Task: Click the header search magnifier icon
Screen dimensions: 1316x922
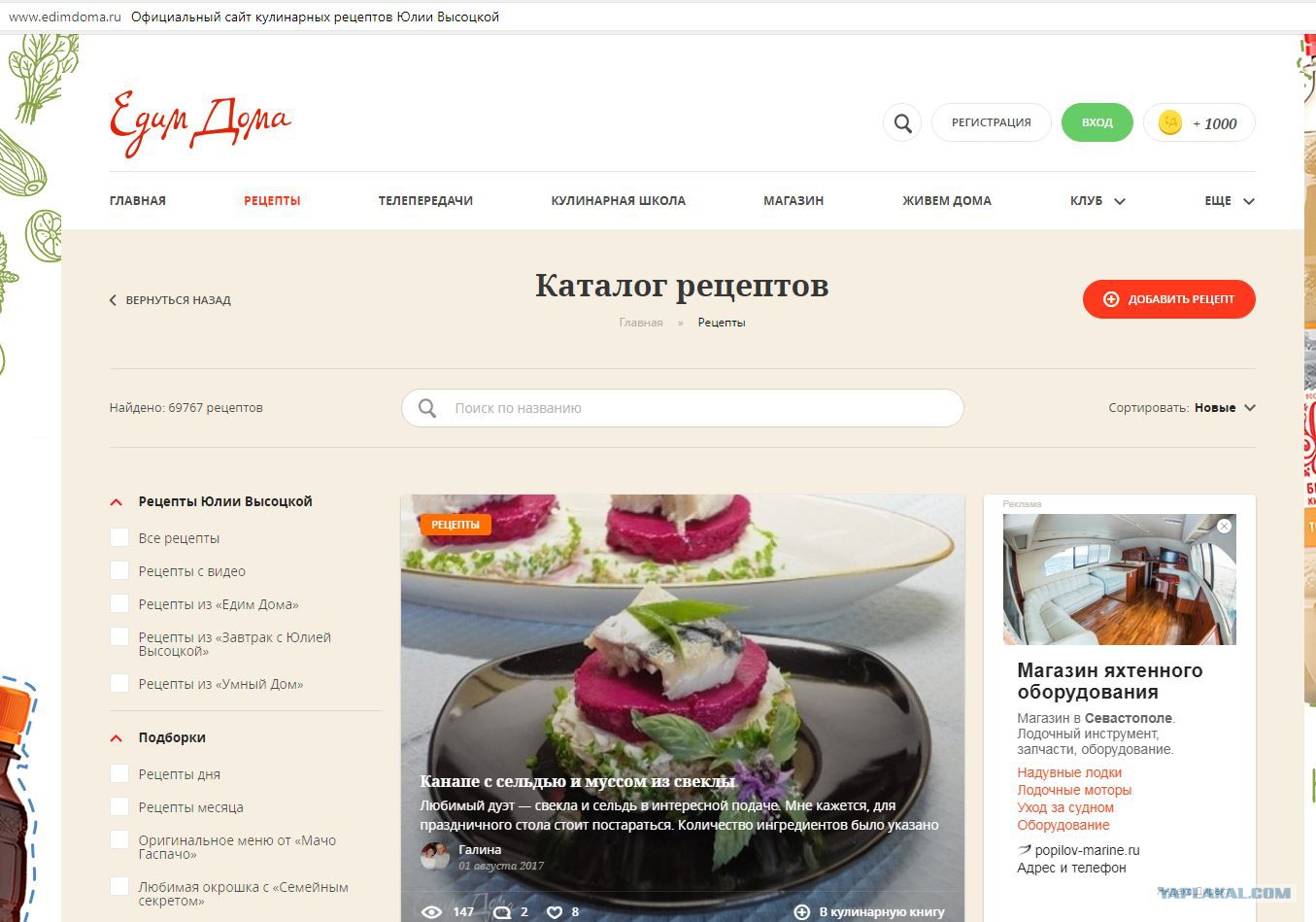Action: point(902,123)
